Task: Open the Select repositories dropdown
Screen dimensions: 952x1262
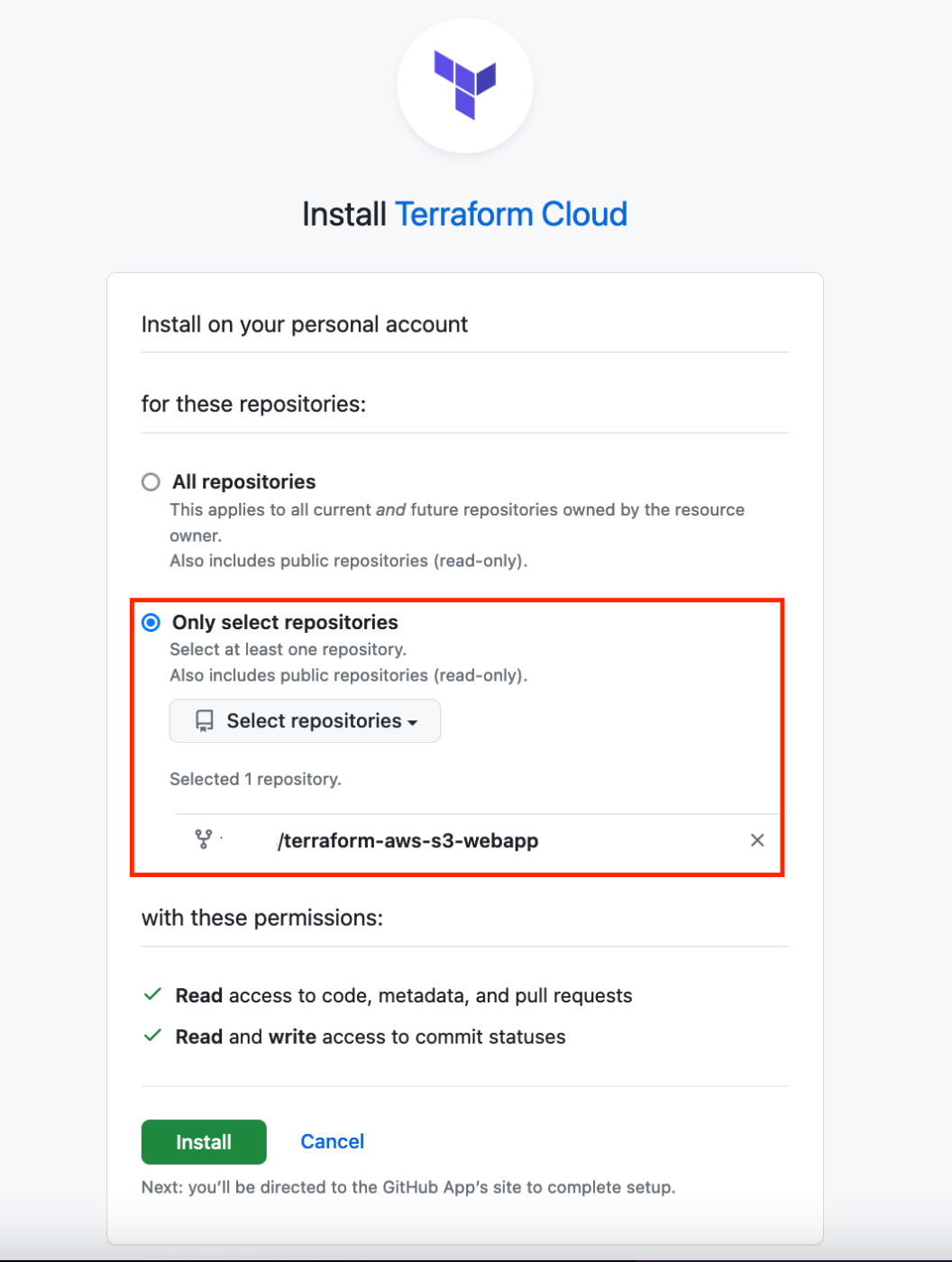Action: [305, 721]
